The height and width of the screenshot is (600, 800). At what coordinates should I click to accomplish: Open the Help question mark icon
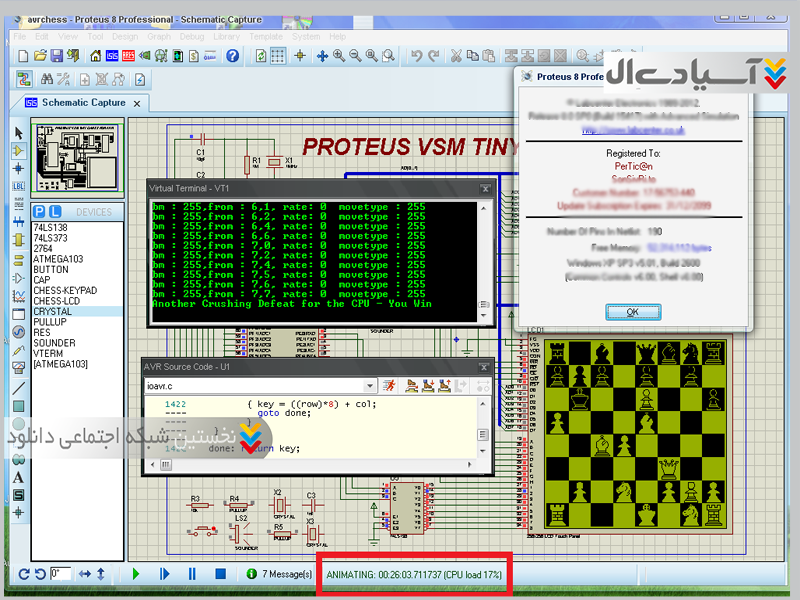(233, 56)
